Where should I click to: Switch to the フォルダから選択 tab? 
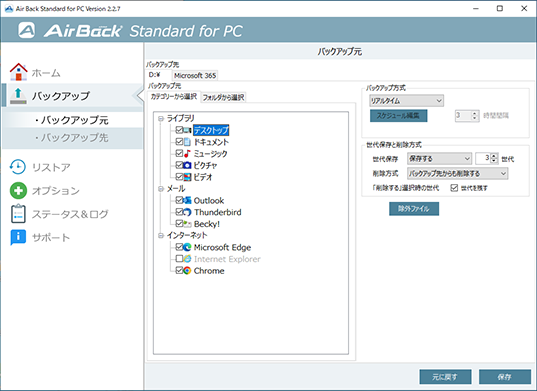coord(223,97)
